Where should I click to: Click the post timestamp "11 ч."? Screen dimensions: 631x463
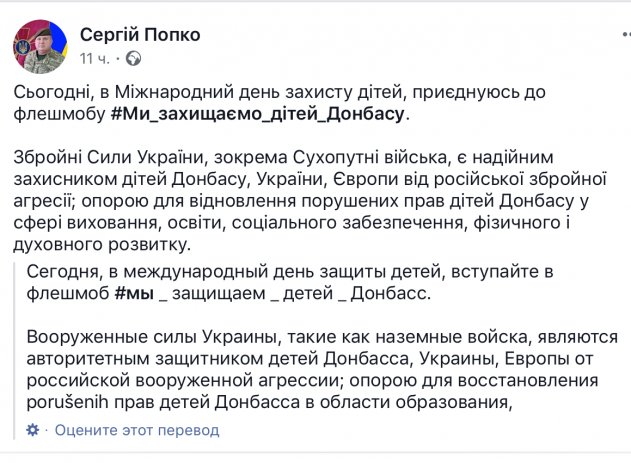click(x=96, y=58)
